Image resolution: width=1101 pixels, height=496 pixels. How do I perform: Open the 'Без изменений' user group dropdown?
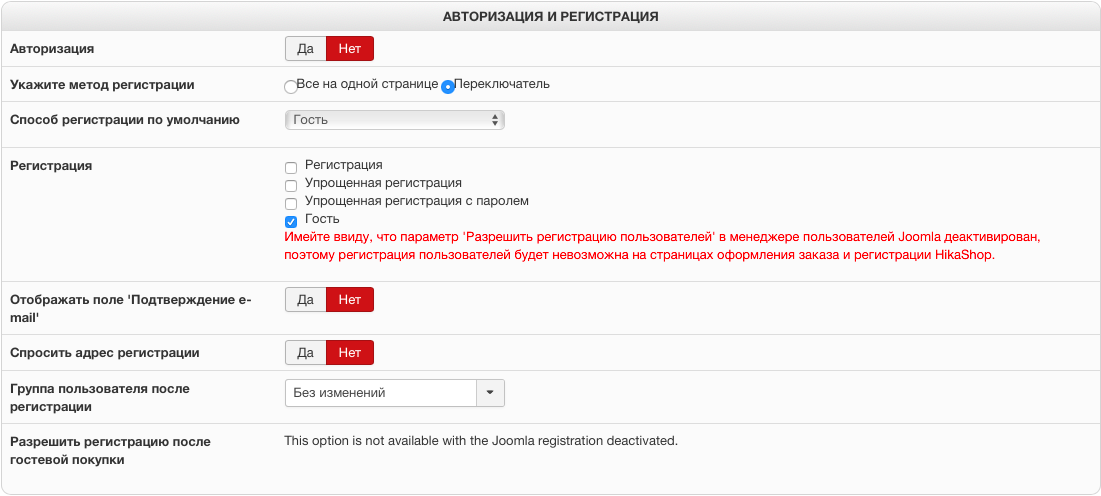tap(380, 393)
